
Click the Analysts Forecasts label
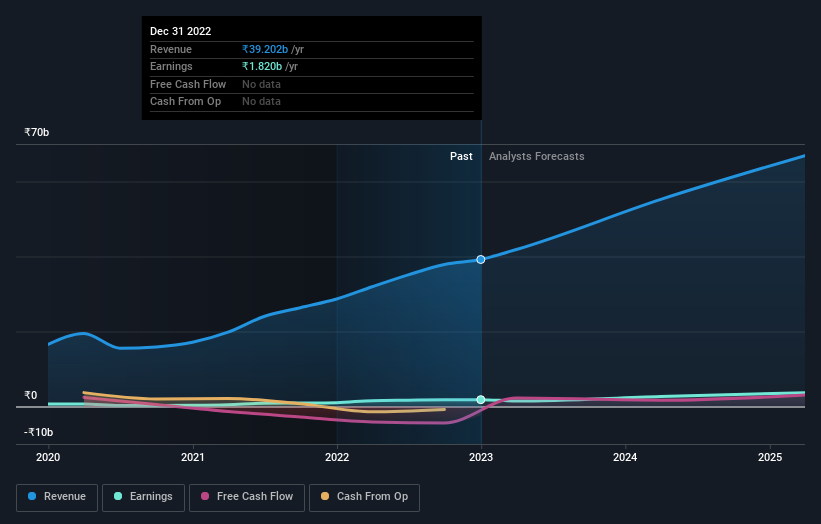click(x=537, y=156)
